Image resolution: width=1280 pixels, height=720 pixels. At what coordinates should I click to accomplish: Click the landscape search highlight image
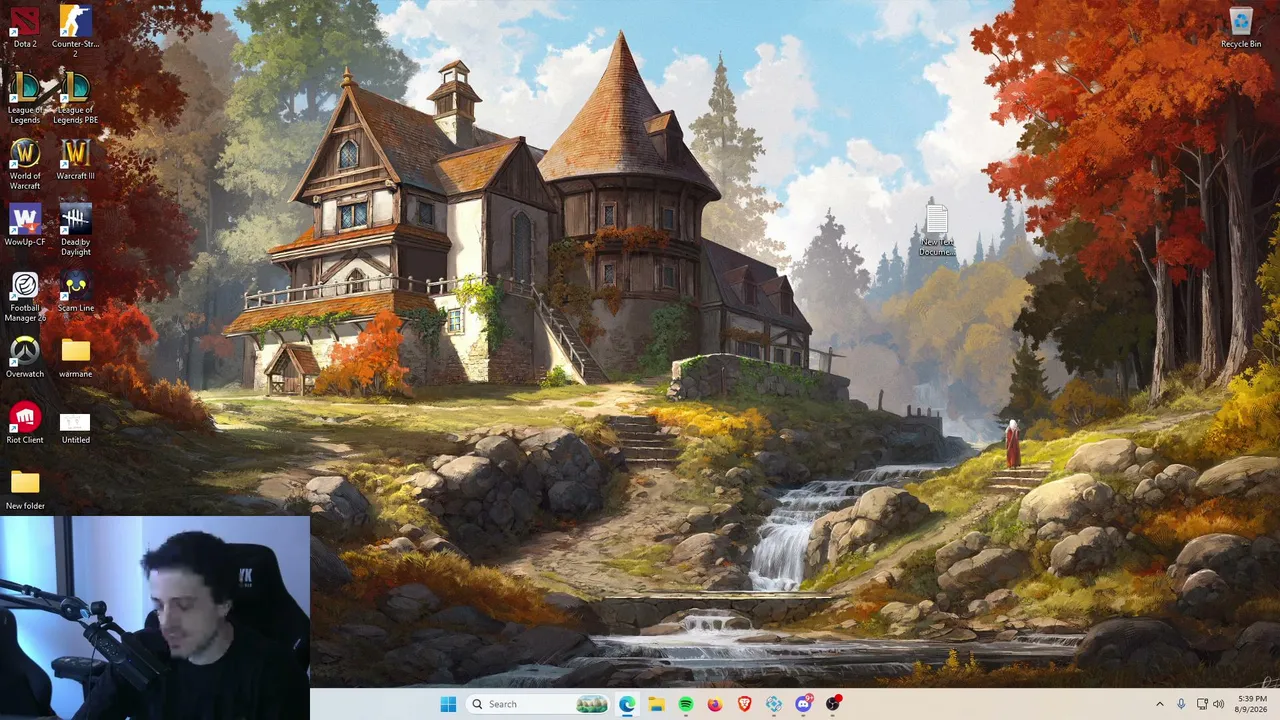(592, 704)
